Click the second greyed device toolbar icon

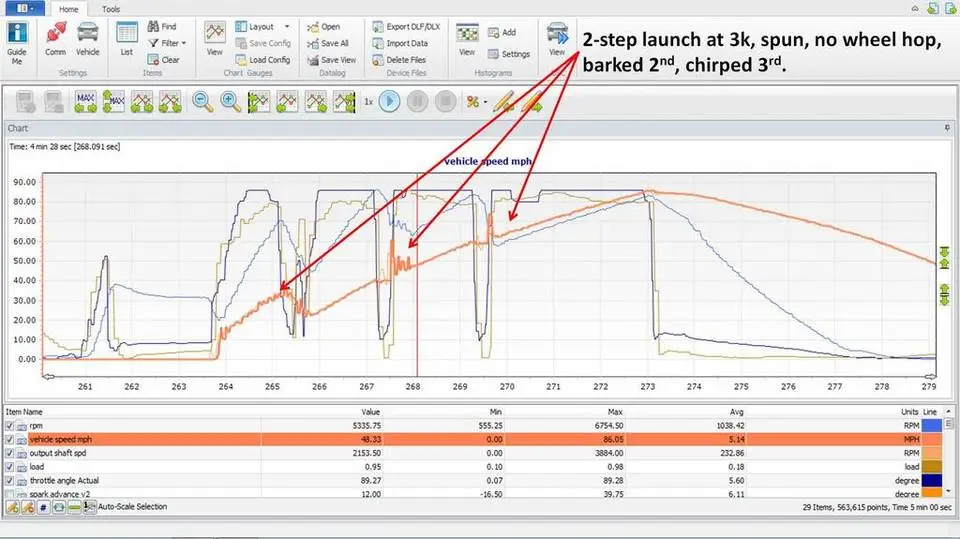pos(53,101)
